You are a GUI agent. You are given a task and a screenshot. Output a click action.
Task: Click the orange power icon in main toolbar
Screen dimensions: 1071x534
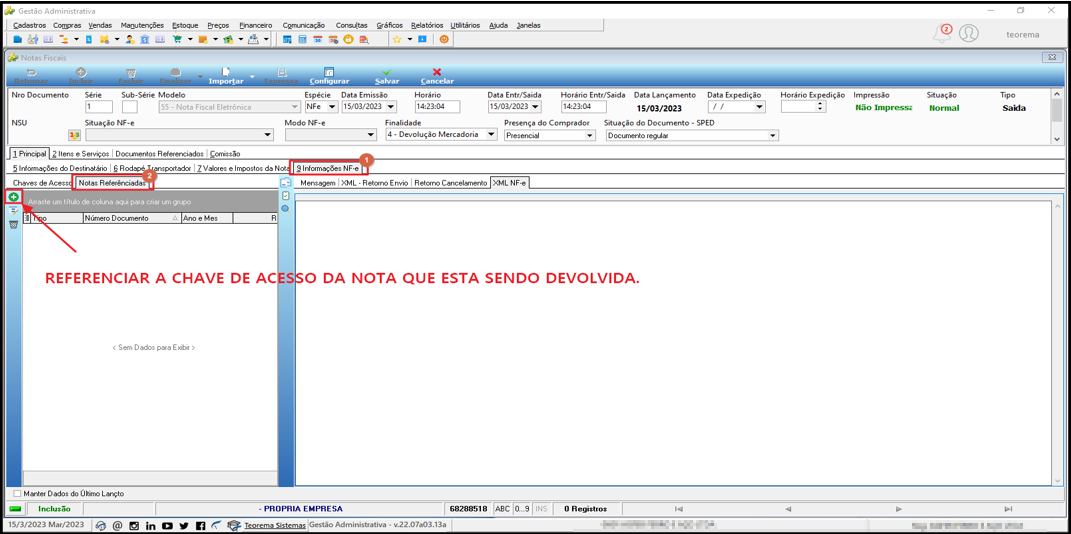[444, 40]
